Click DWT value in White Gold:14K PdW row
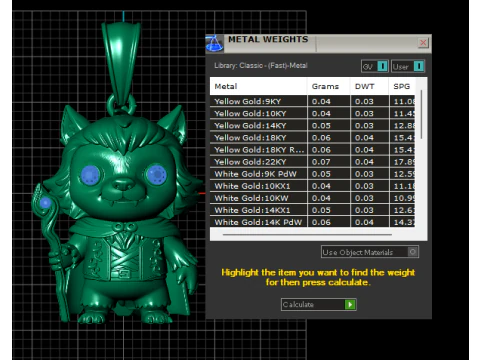The image size is (480, 360). [x=364, y=222]
